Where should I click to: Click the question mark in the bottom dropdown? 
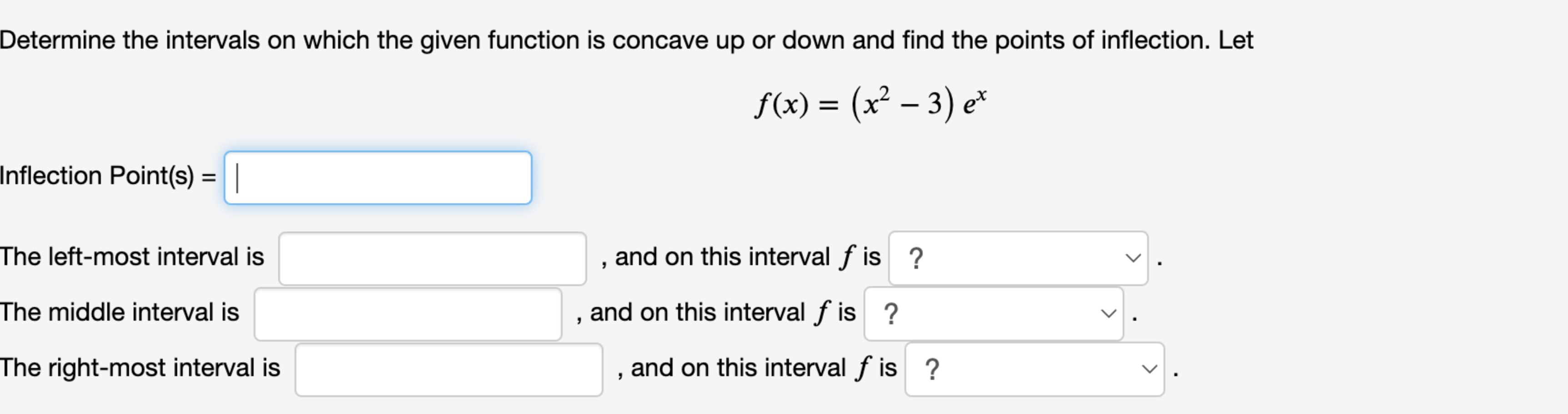(933, 368)
